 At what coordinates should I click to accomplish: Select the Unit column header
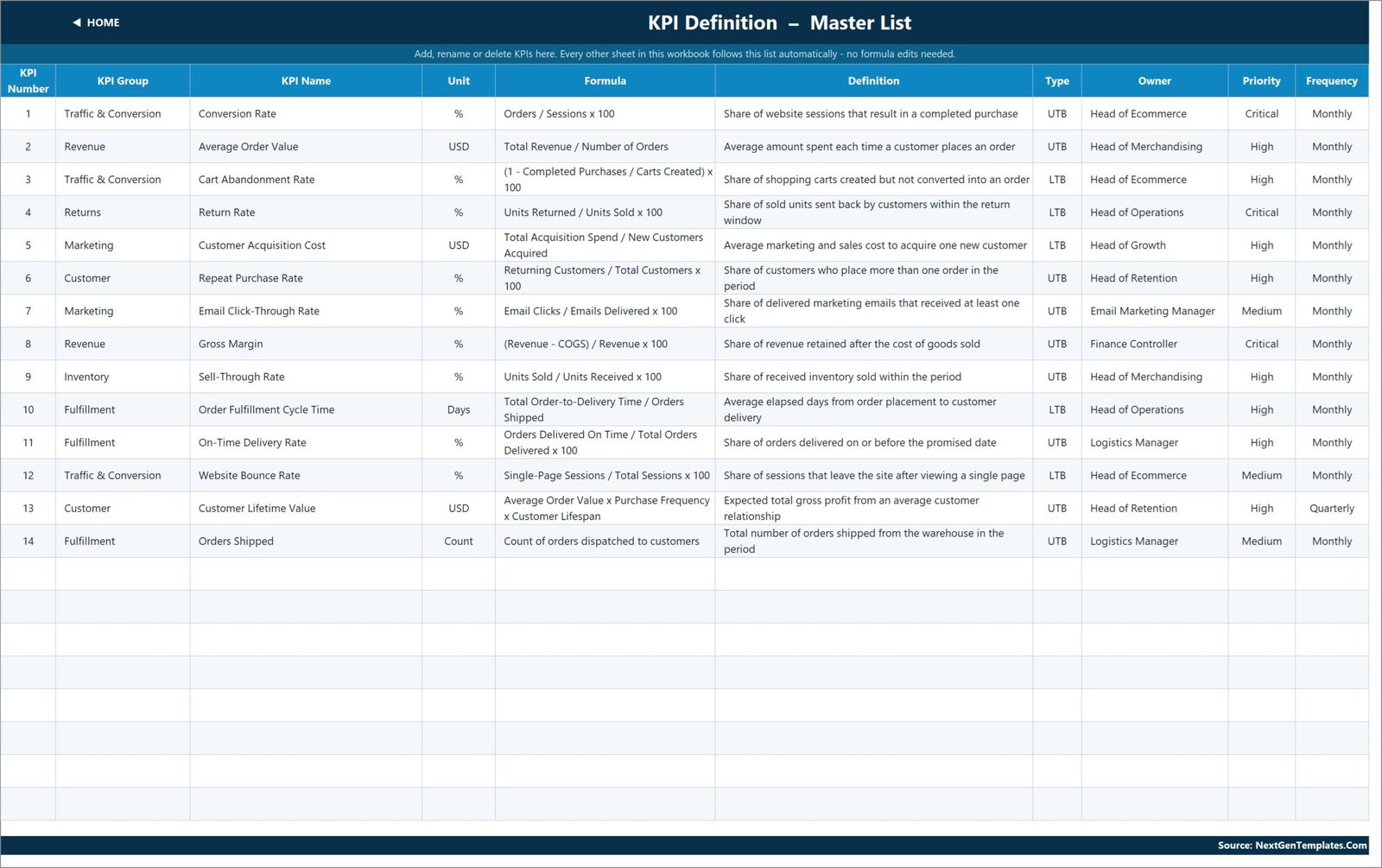coord(459,81)
